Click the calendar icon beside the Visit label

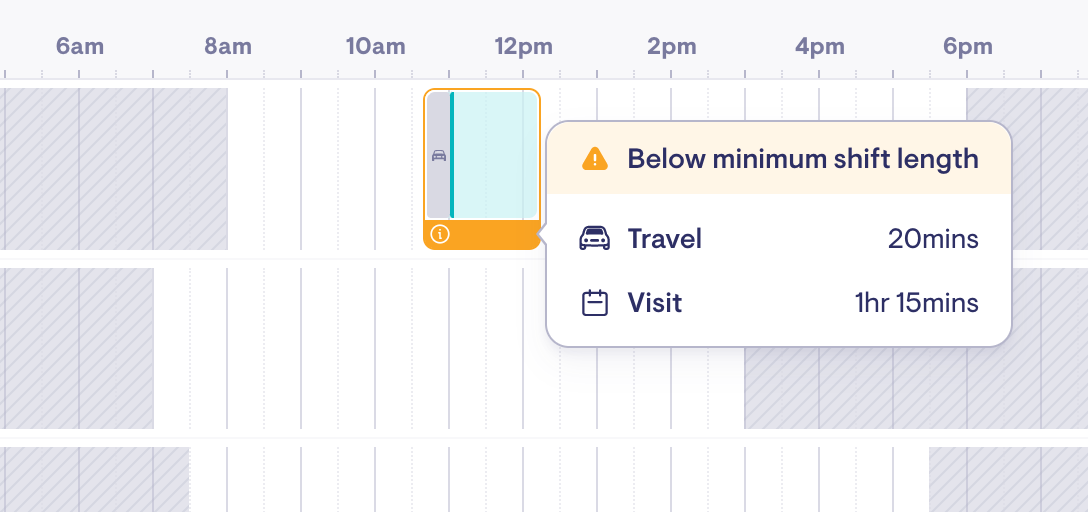[595, 303]
